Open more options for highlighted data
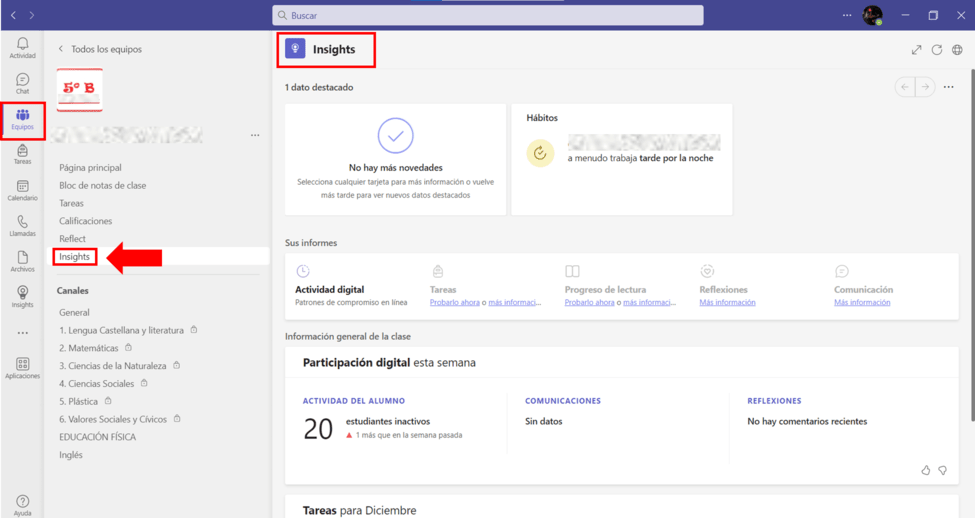This screenshot has height=518, width=975. 948,87
